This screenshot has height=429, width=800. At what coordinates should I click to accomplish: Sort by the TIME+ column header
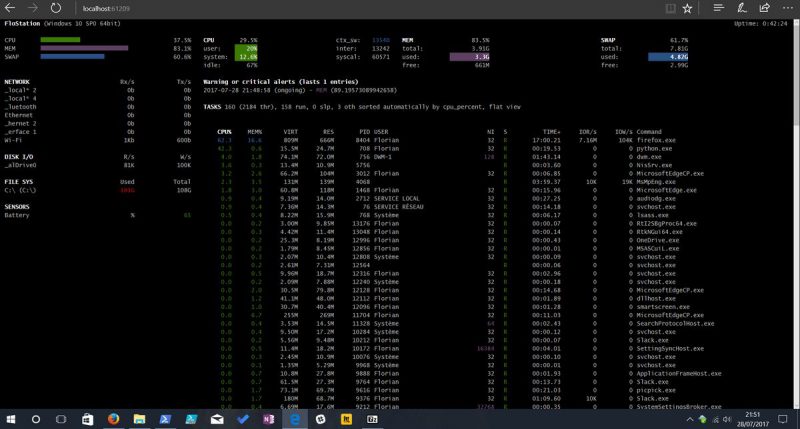pos(552,132)
